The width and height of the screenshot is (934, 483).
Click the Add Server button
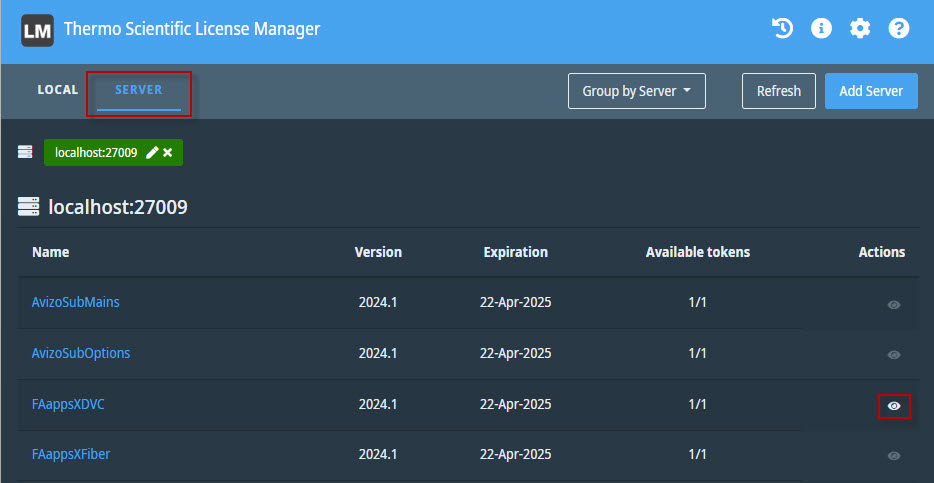[870, 91]
